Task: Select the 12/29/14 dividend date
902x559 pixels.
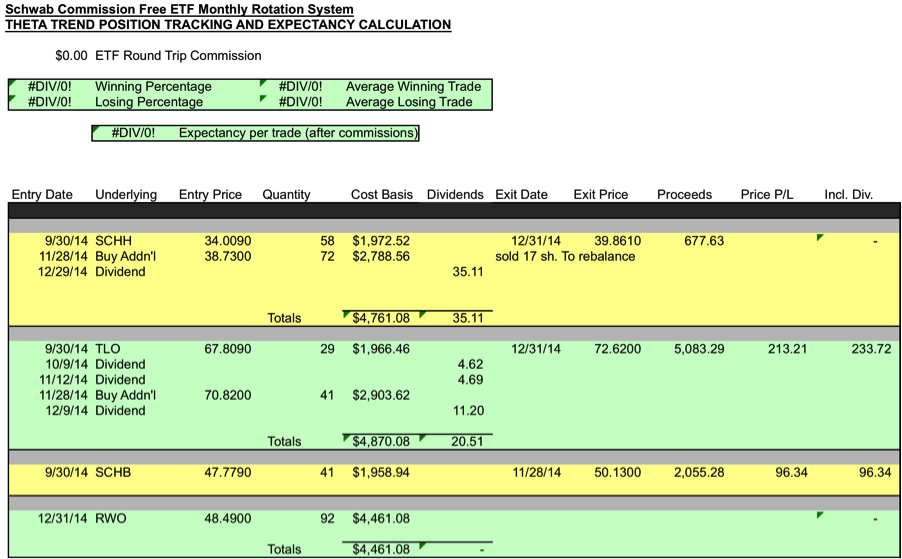Action: (x=63, y=272)
